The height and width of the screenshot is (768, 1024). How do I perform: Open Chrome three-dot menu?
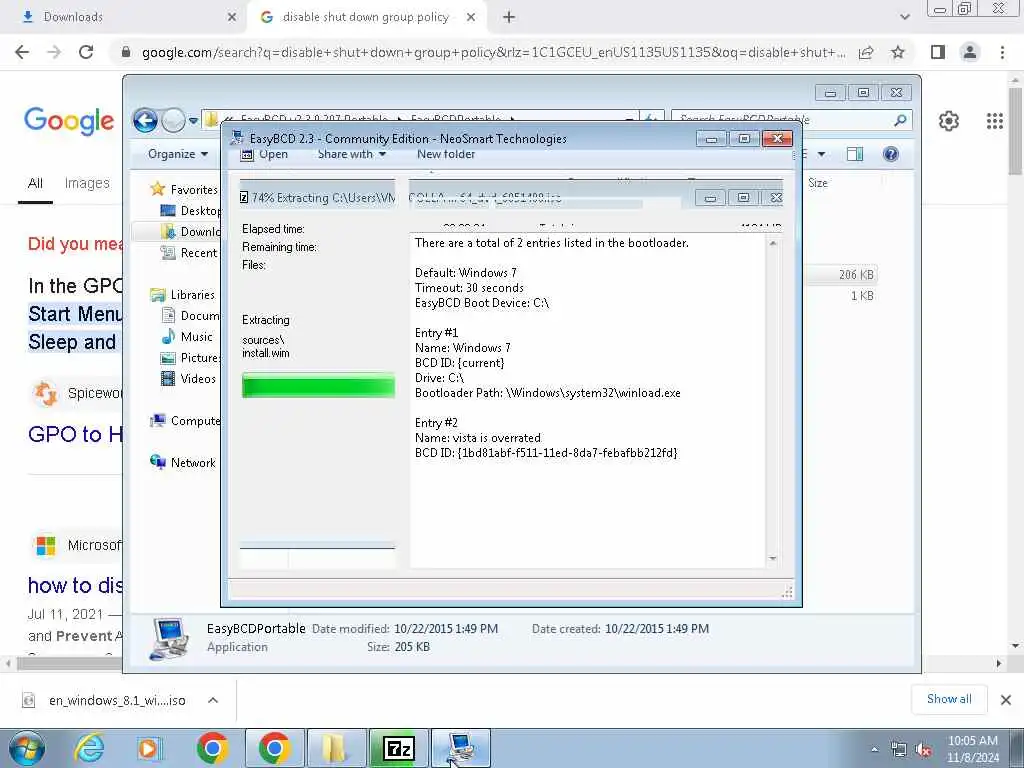pyautogui.click(x=1002, y=52)
